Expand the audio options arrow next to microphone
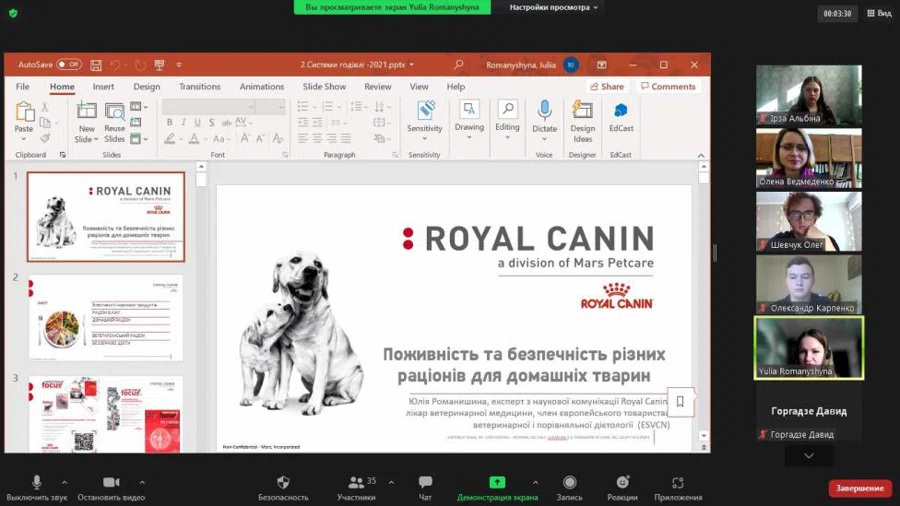This screenshot has height=506, width=900. [64, 482]
